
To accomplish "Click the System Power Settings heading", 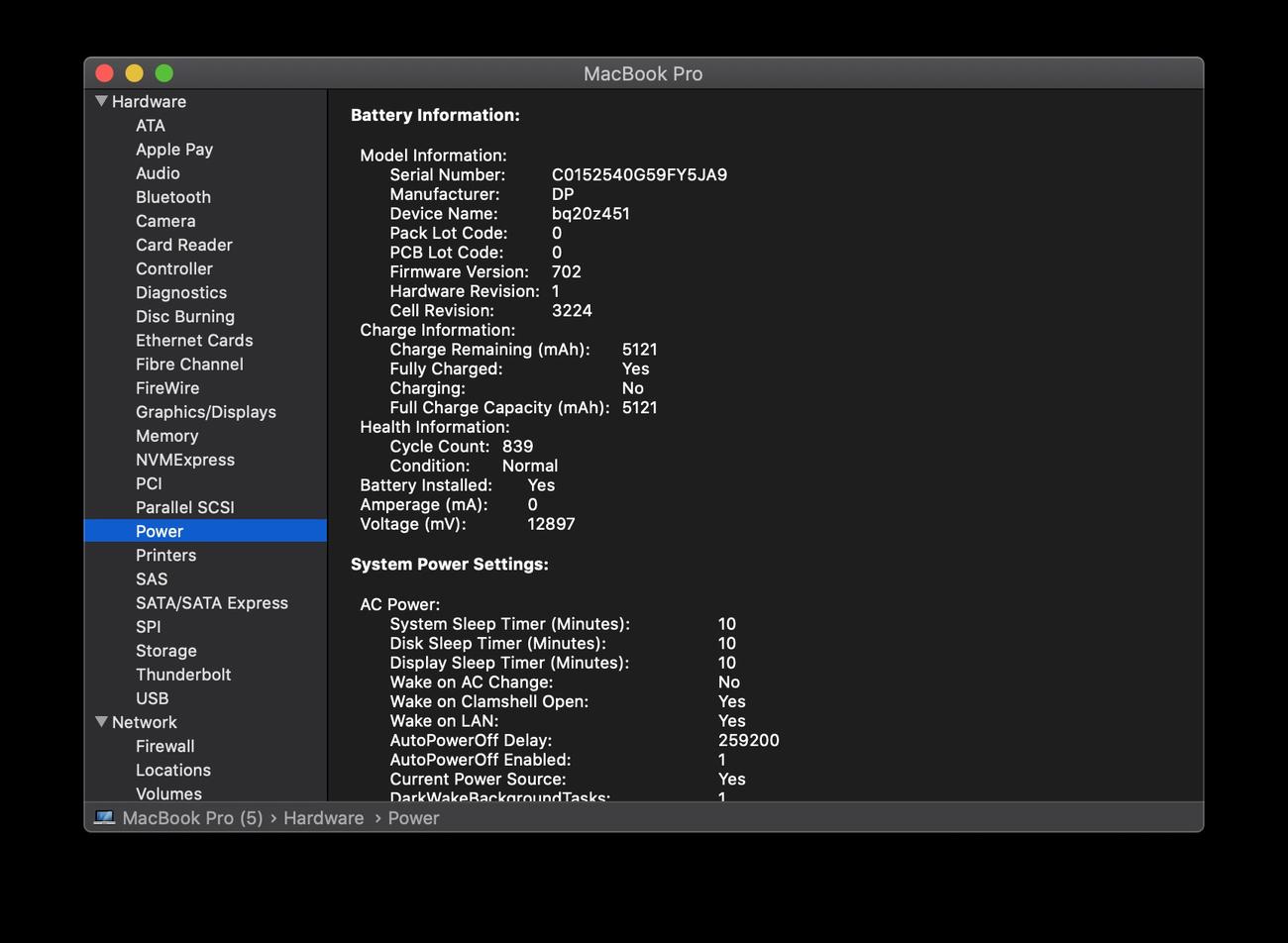I will click(x=450, y=564).
